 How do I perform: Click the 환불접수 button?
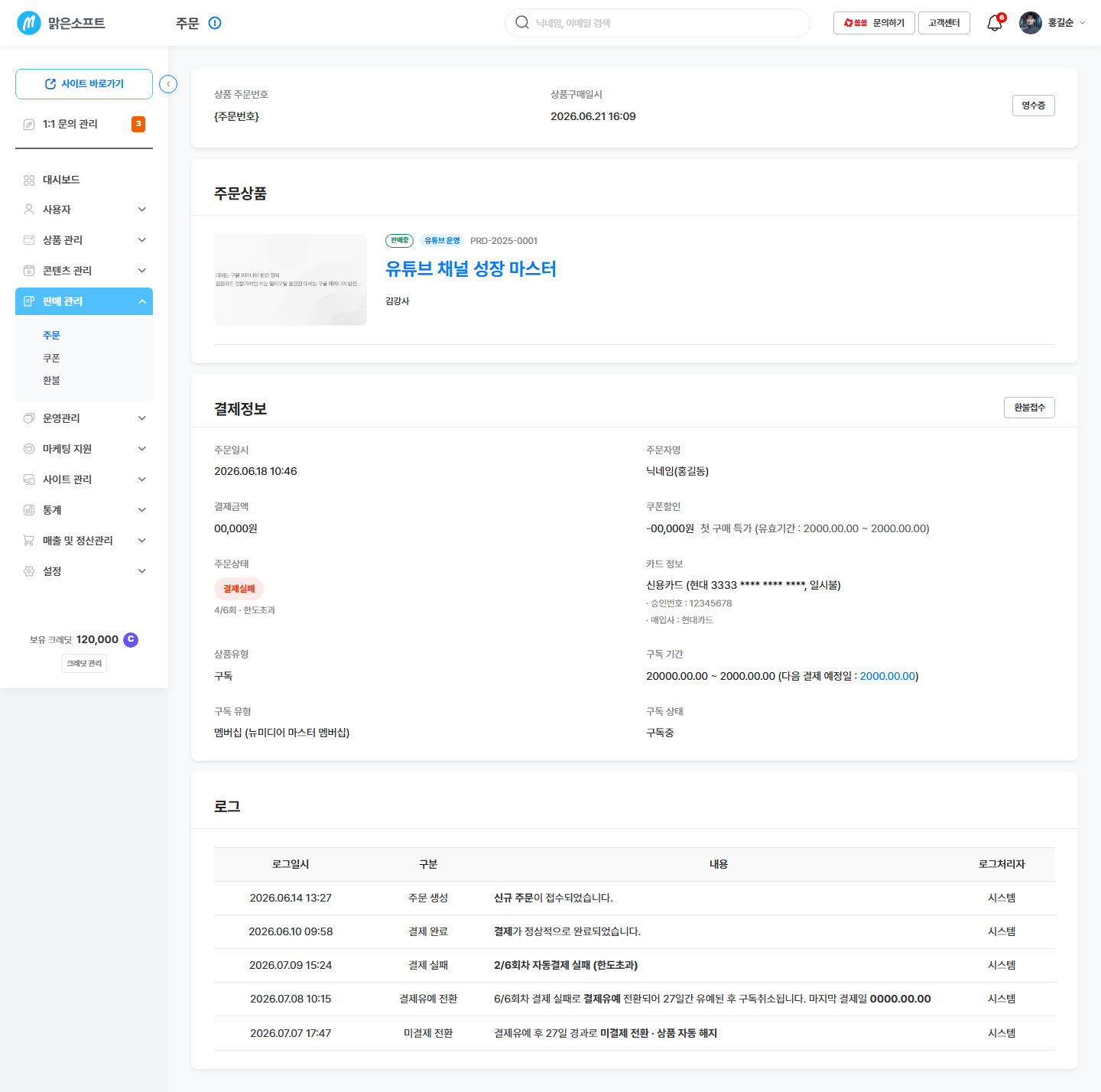(x=1029, y=408)
